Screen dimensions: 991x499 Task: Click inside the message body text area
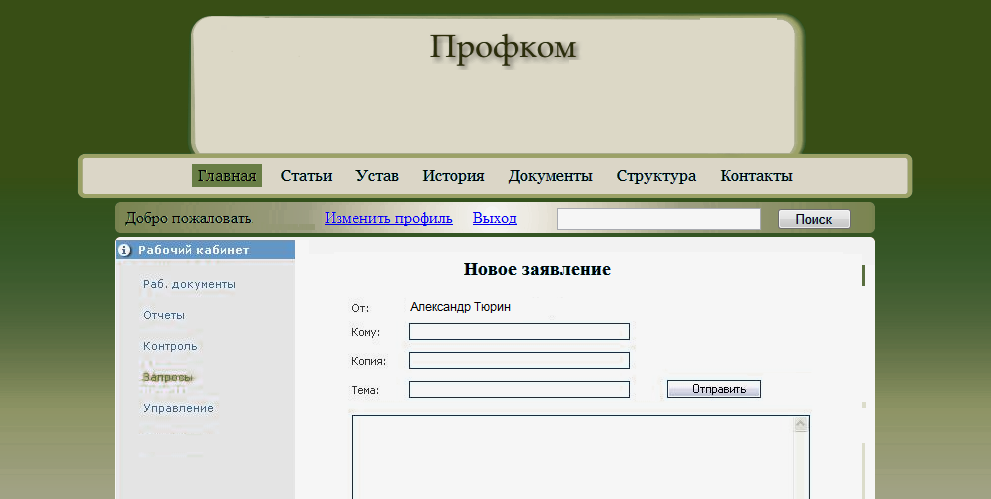pos(572,457)
